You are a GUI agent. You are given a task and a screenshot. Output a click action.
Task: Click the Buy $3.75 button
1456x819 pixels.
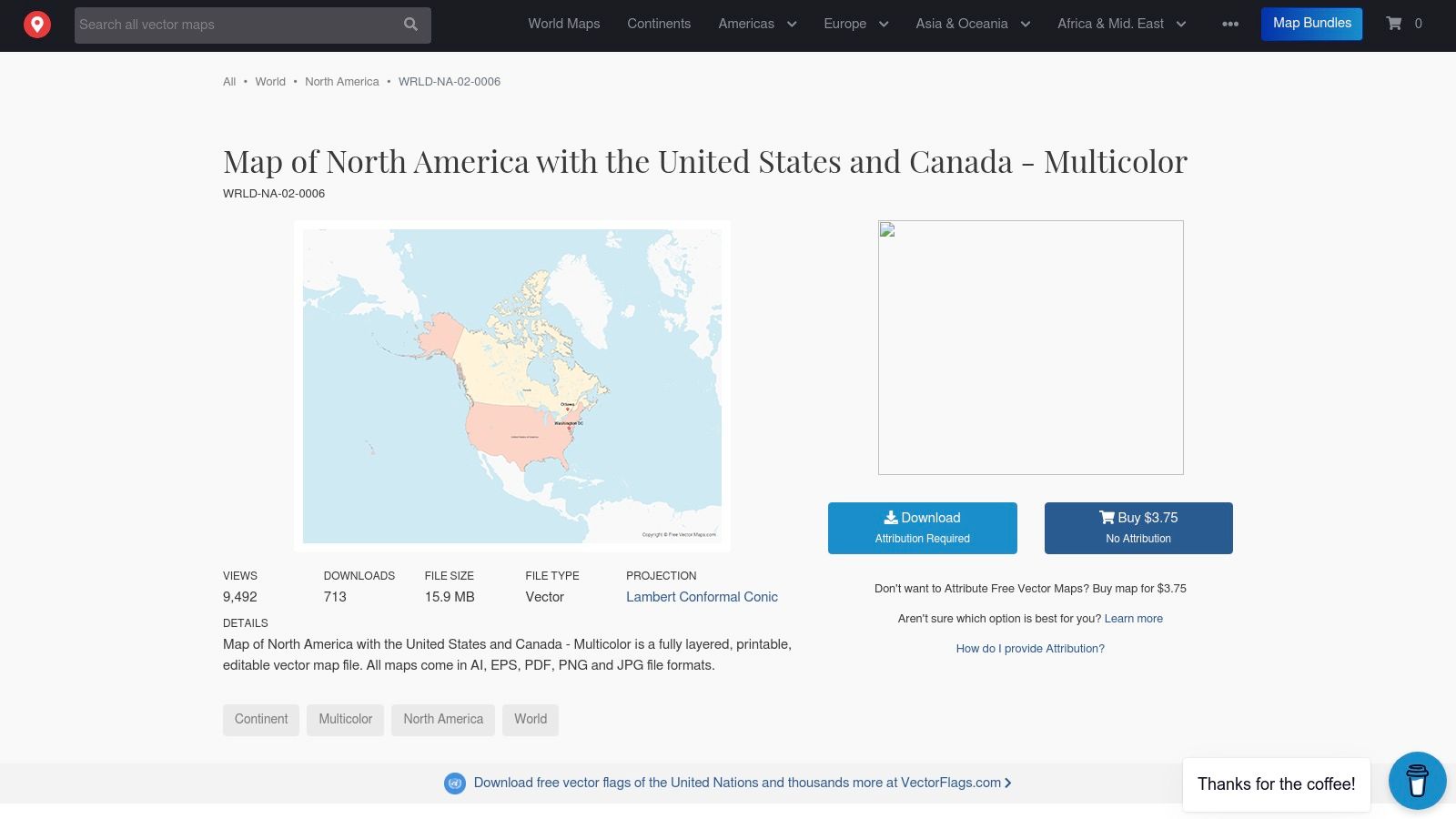1138,527
